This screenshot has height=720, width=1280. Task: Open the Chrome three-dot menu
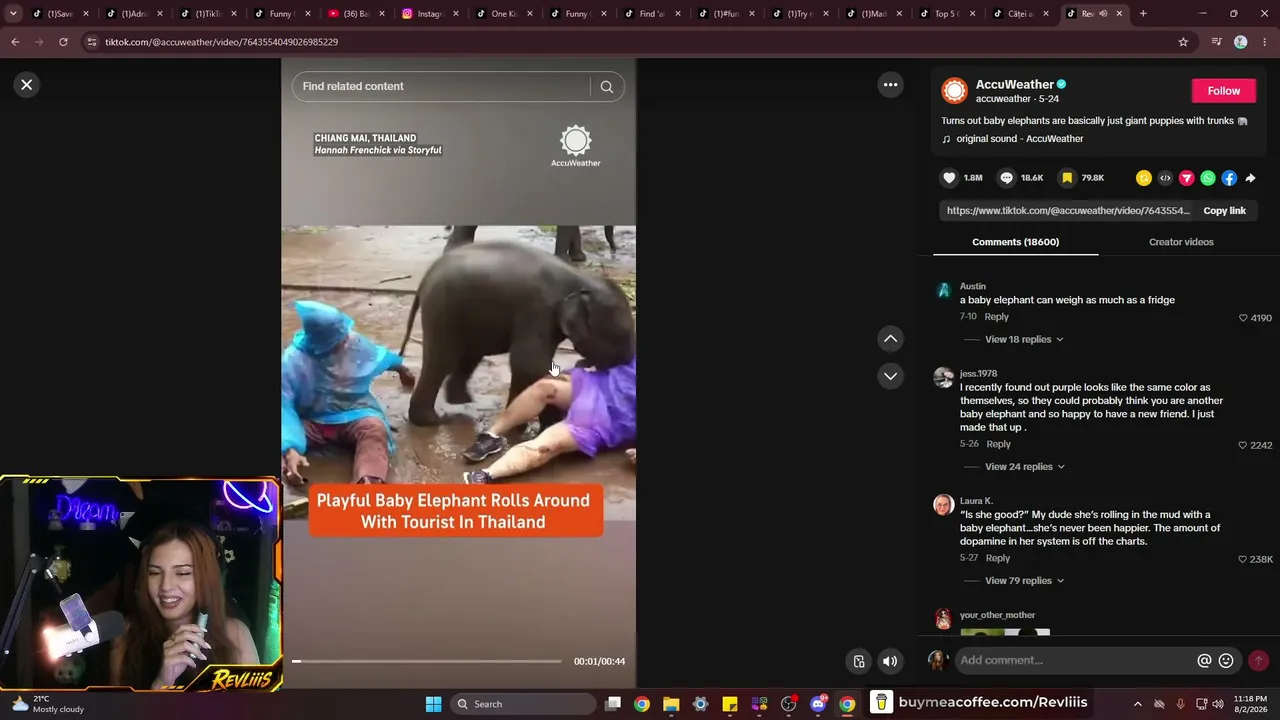coord(1264,42)
